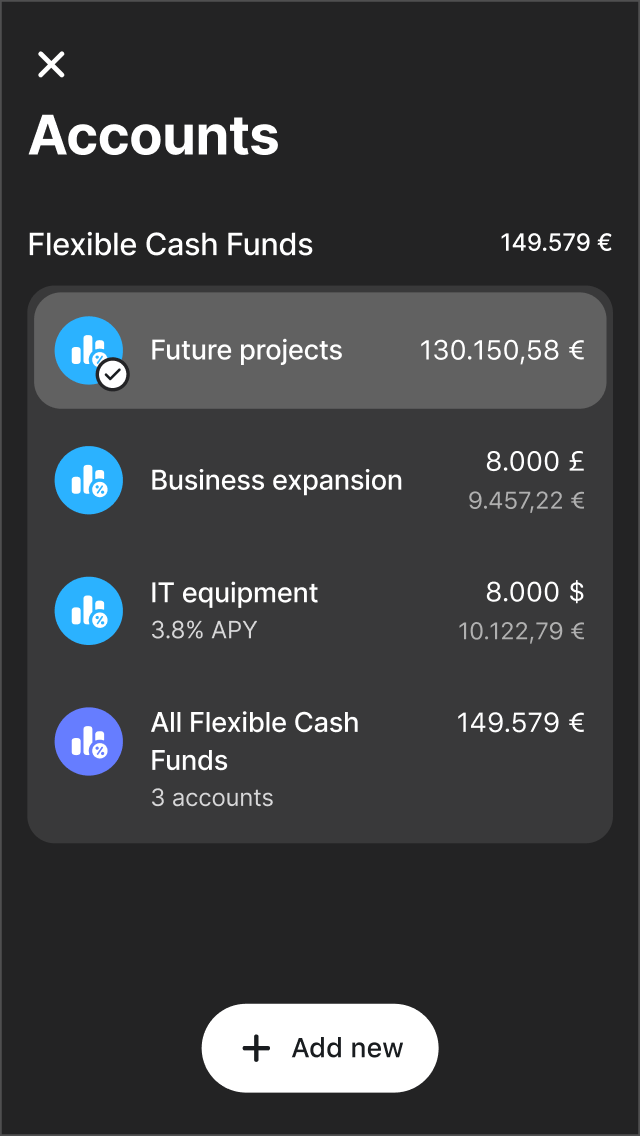Click the bar-chart percent icon beside IT equipment

coord(88,610)
